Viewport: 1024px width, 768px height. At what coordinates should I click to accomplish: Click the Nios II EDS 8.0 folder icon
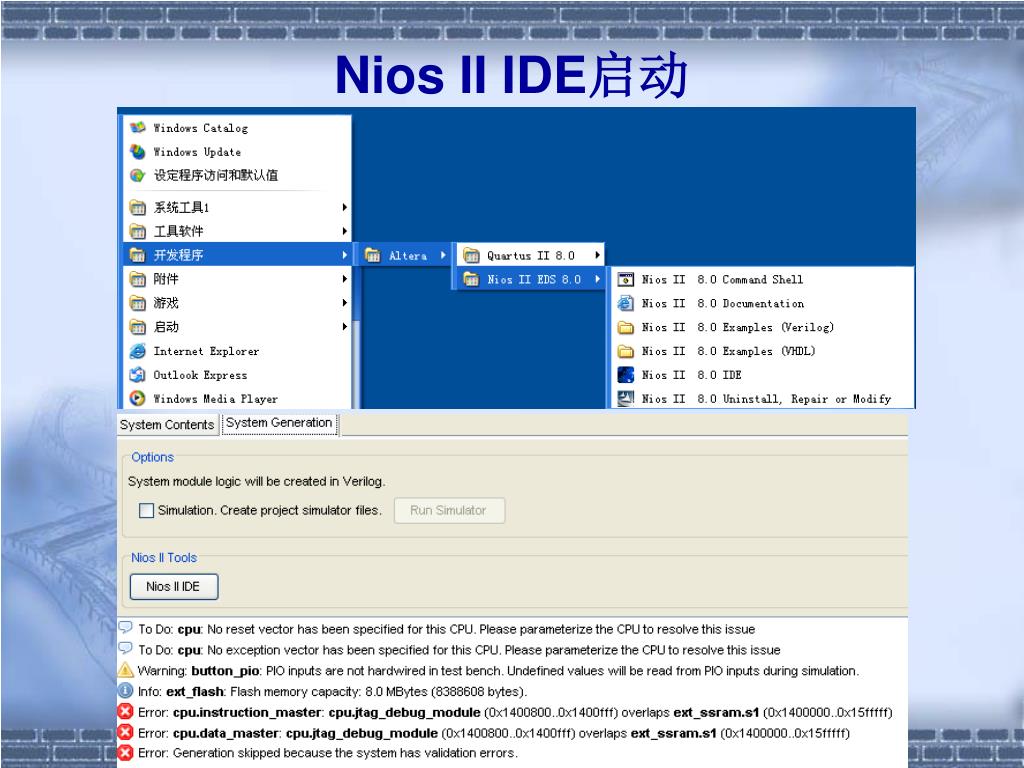point(471,280)
